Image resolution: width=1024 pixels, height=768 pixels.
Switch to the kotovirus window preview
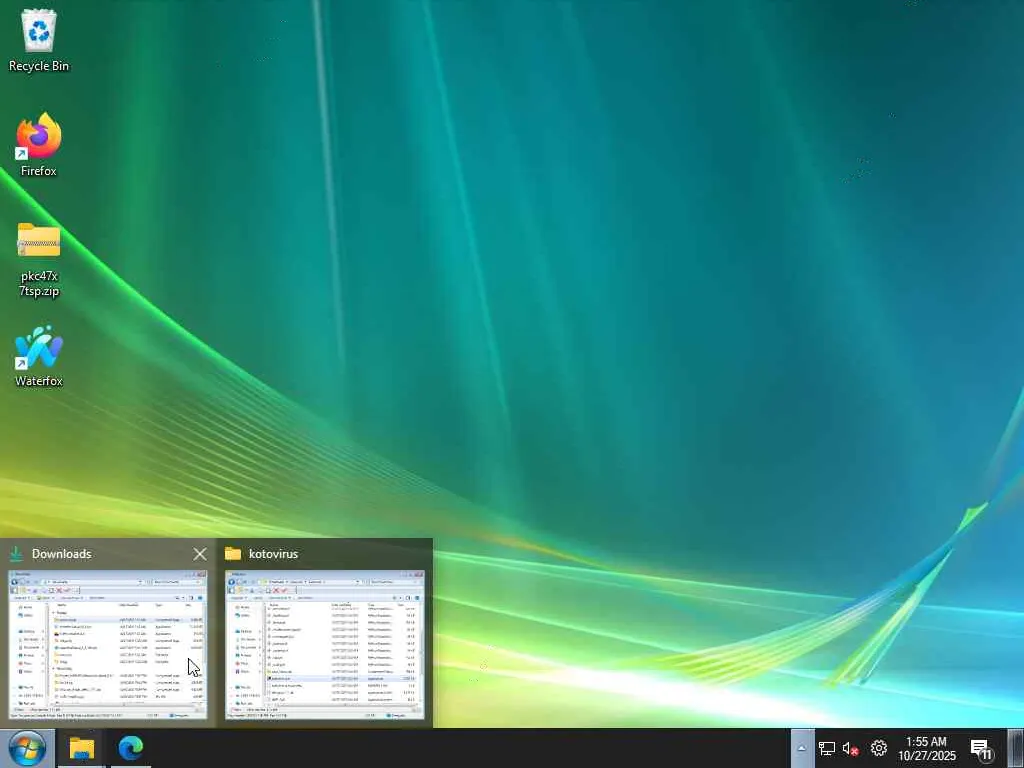coord(325,645)
